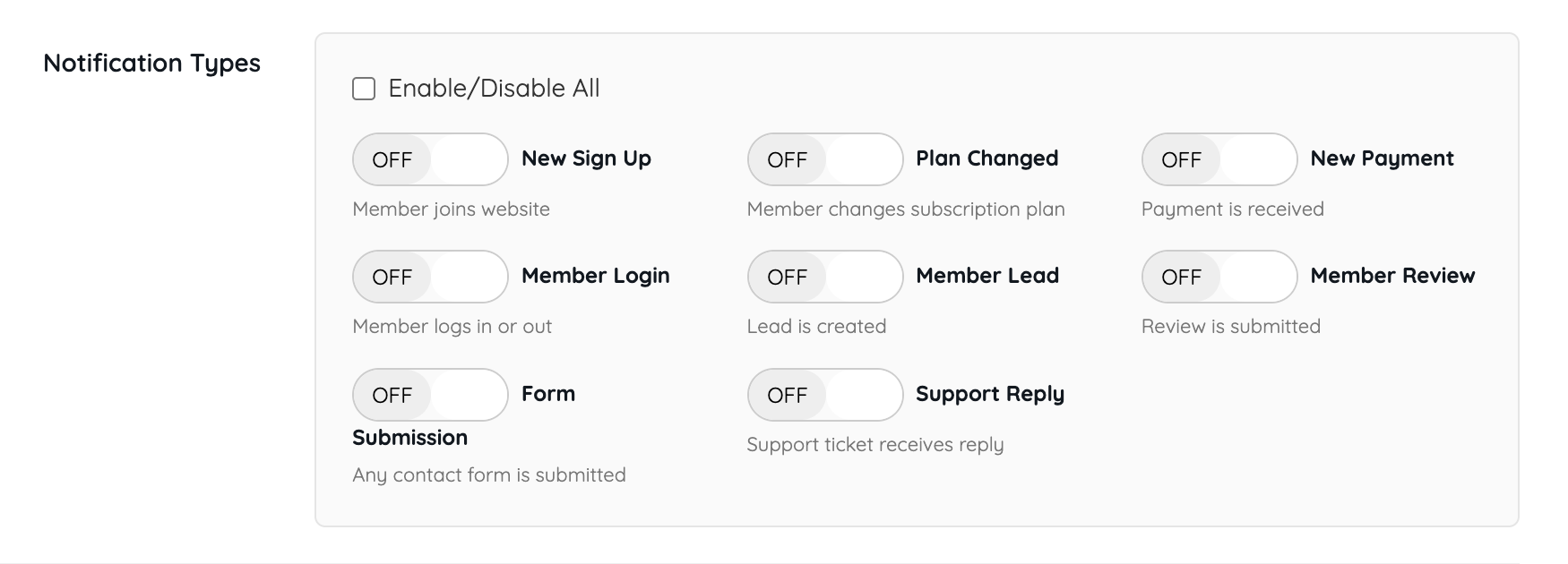Turn on Plan Changed notifications toggle
This screenshot has height=564, width=1568.
(824, 159)
